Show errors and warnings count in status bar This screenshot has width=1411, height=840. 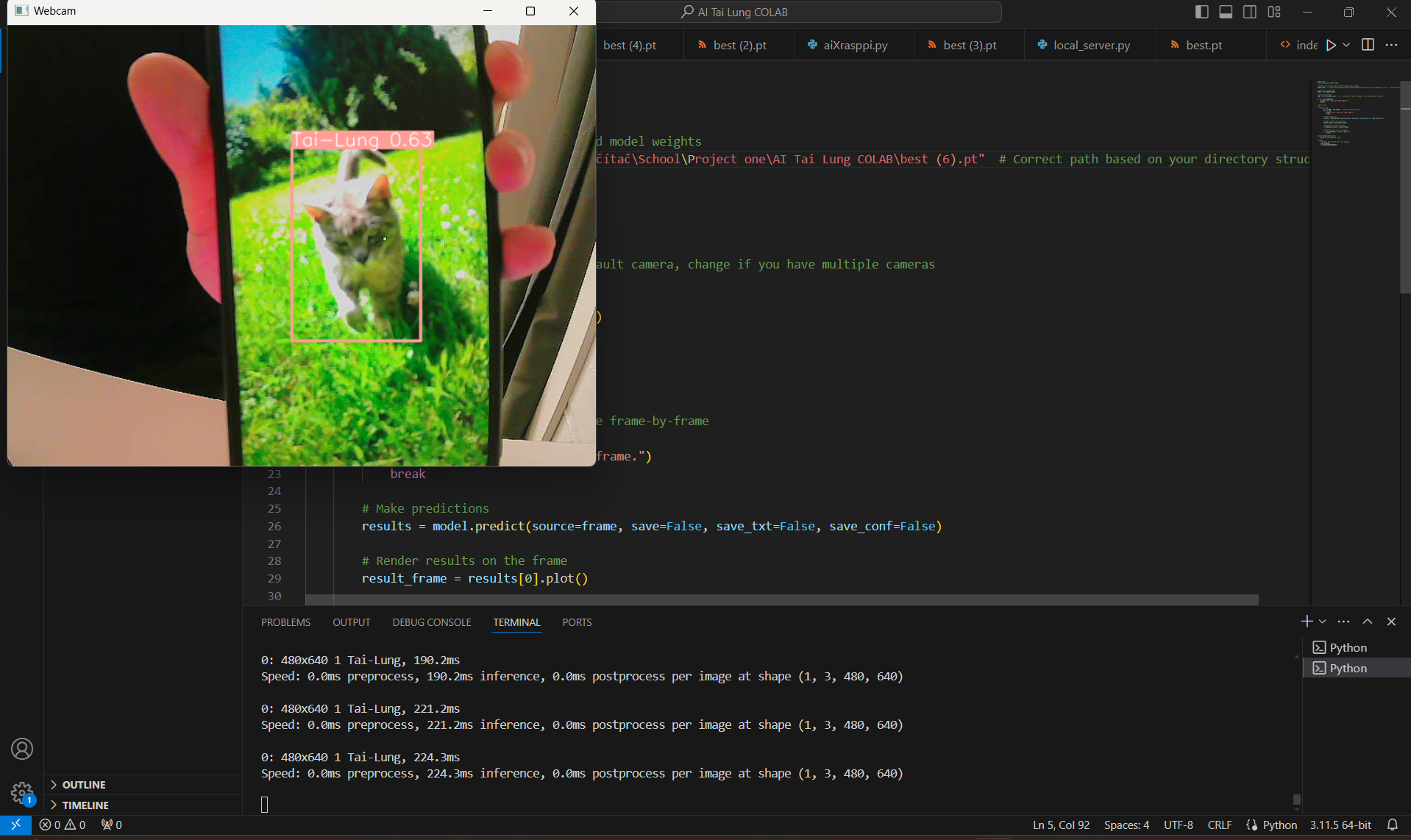click(63, 825)
